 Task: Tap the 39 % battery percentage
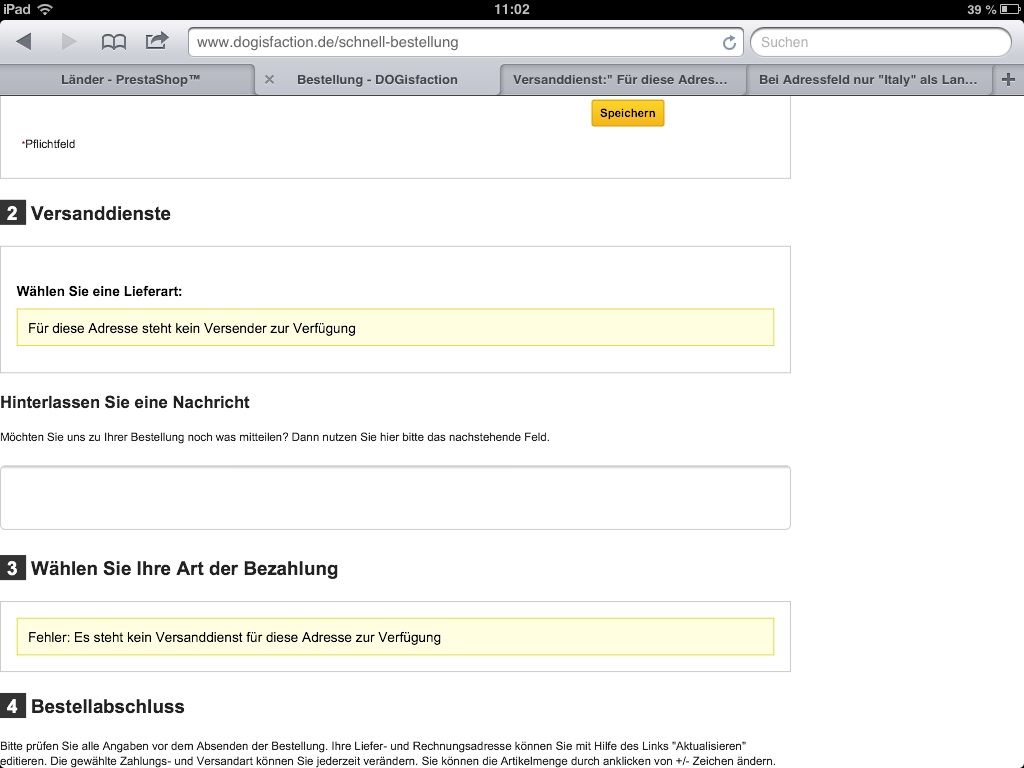pos(982,9)
